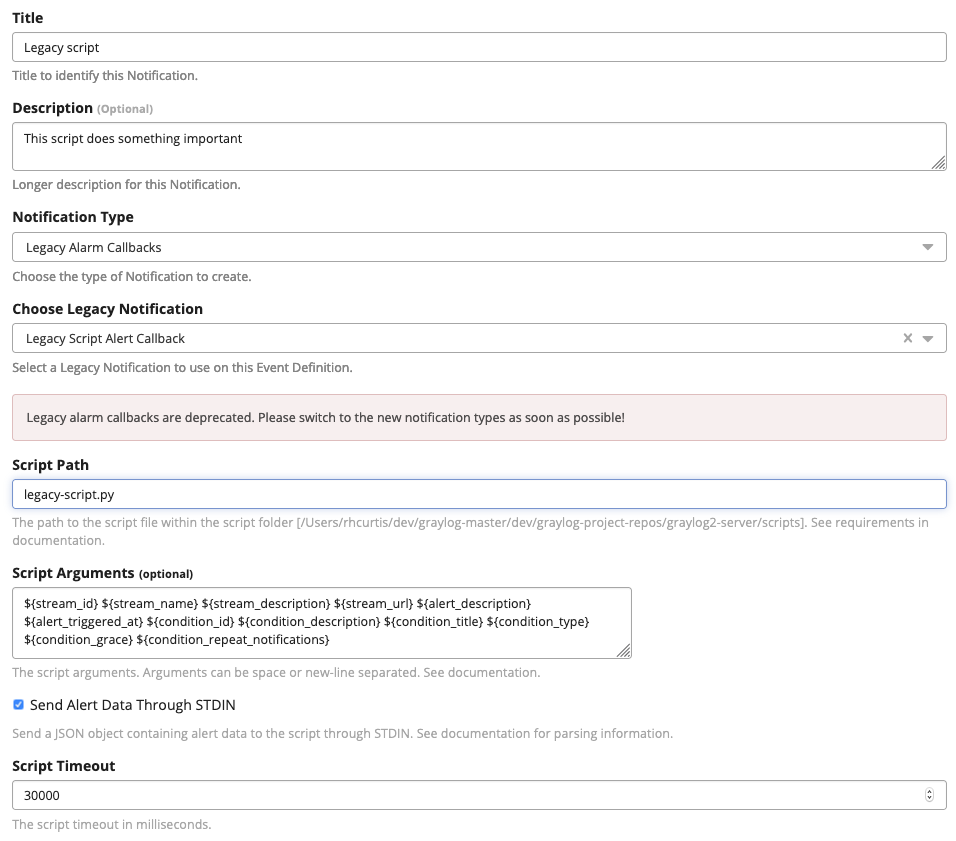This screenshot has height=841, width=956.
Task: Click the Notification Type dropdown caret
Action: 930,247
